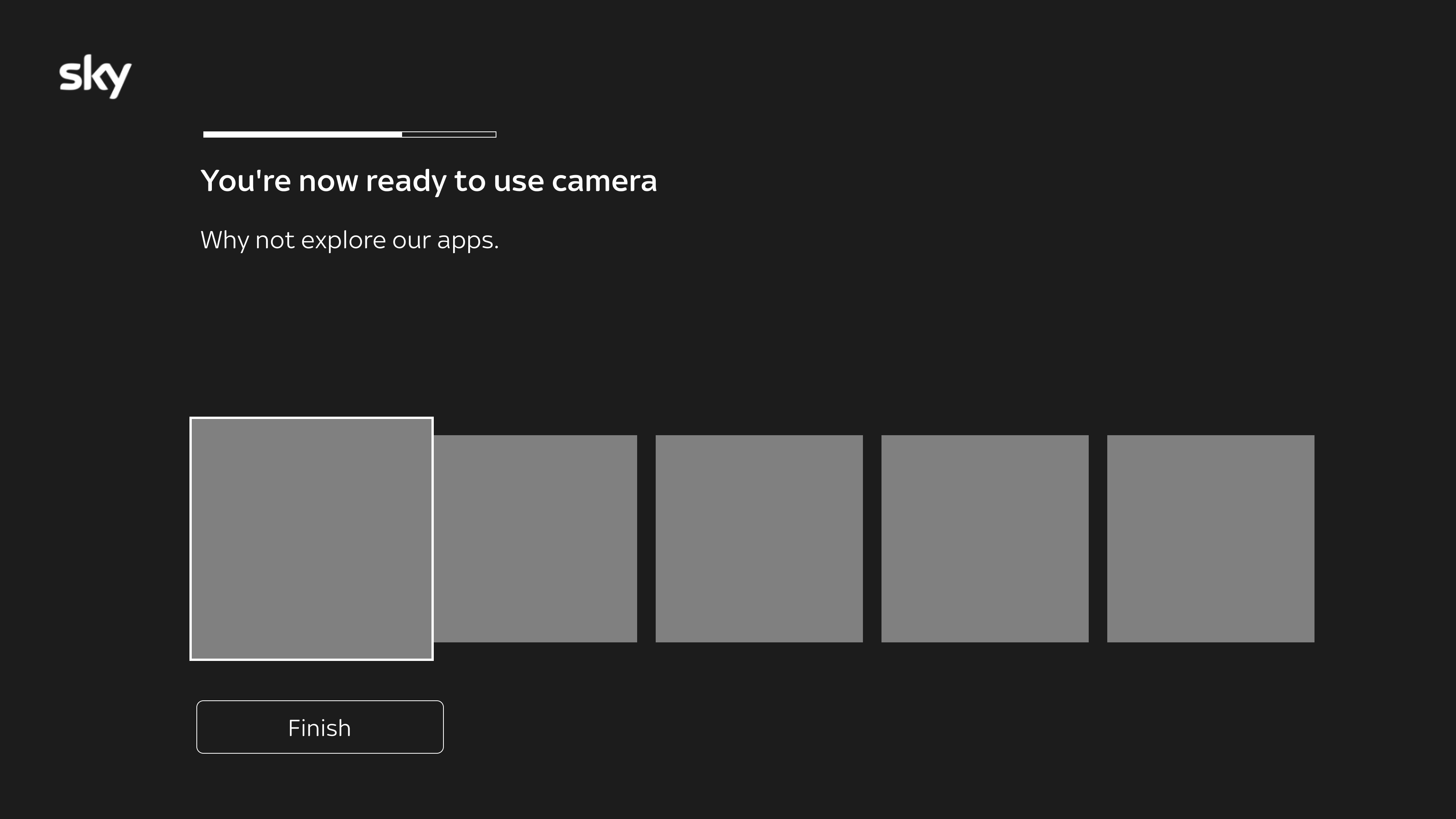Choose the fourth app tile
The image size is (1456, 819).
tap(985, 539)
